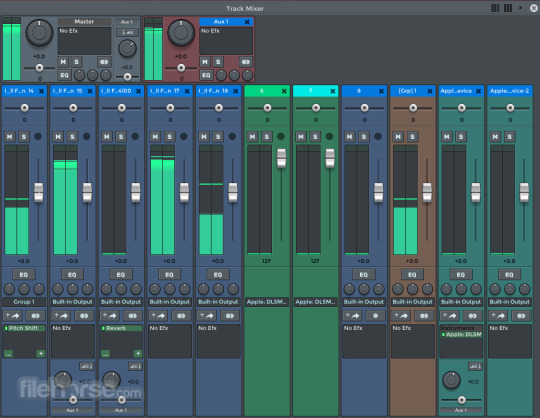The height and width of the screenshot is (418, 540).
Task: Click stereo mode icon on track 8
Action: (x=375, y=315)
